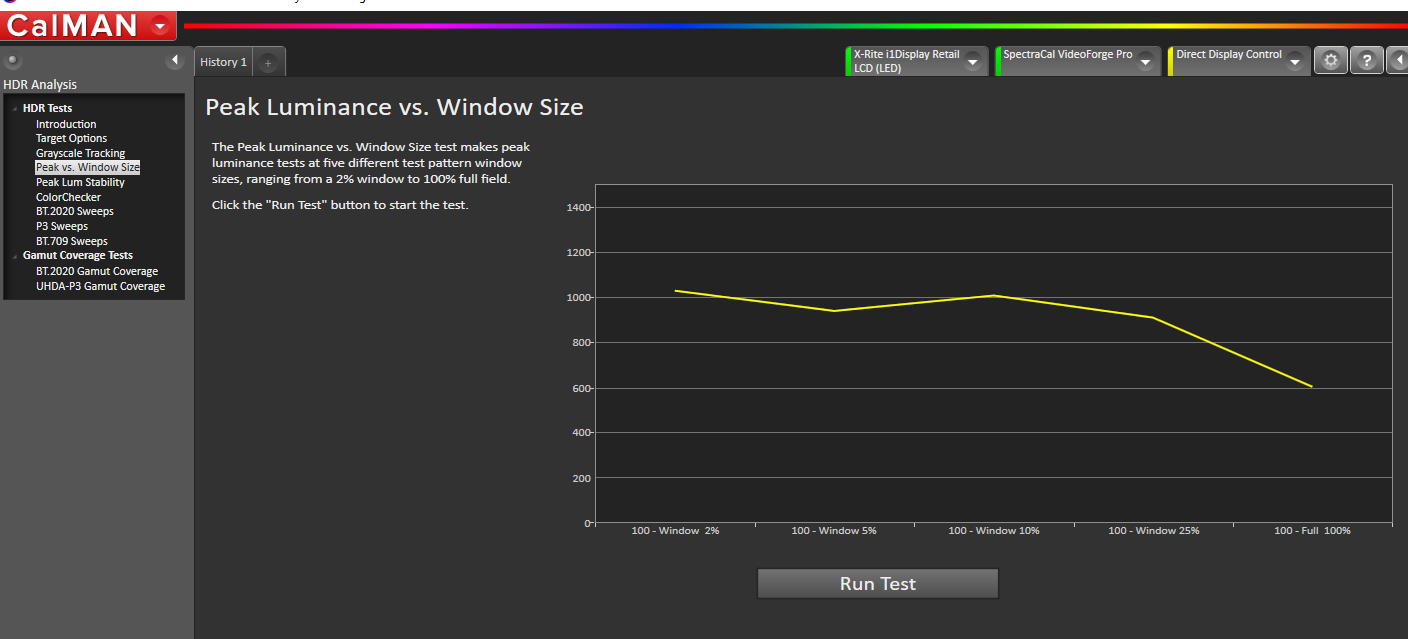Select the History 1 tab
The height and width of the screenshot is (639, 1408).
[222, 61]
